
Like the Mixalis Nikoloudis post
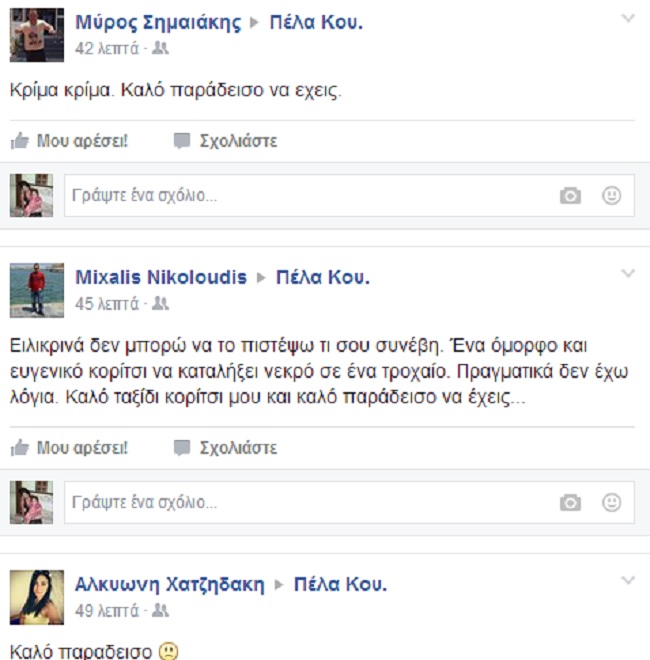pyautogui.click(x=69, y=448)
